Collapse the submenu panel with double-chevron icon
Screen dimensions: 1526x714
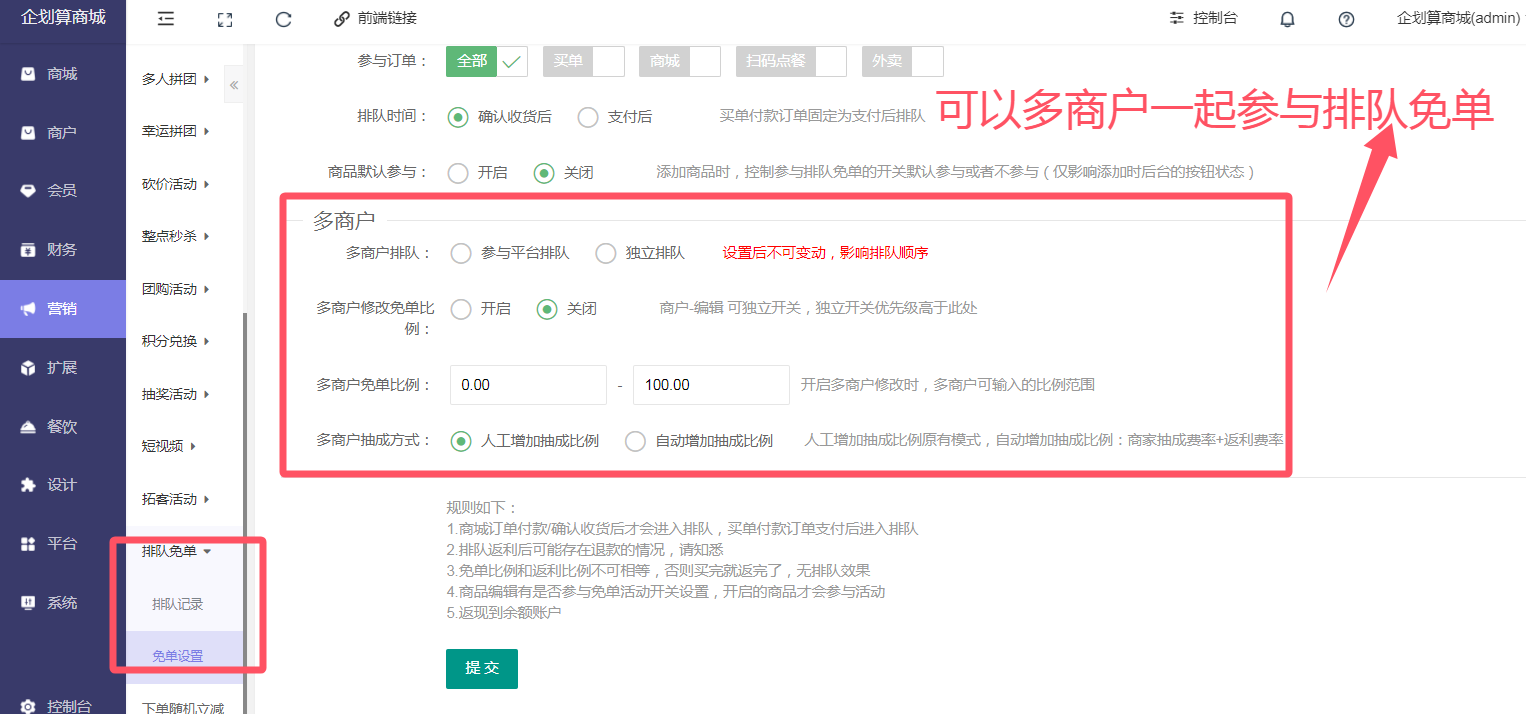[x=234, y=85]
